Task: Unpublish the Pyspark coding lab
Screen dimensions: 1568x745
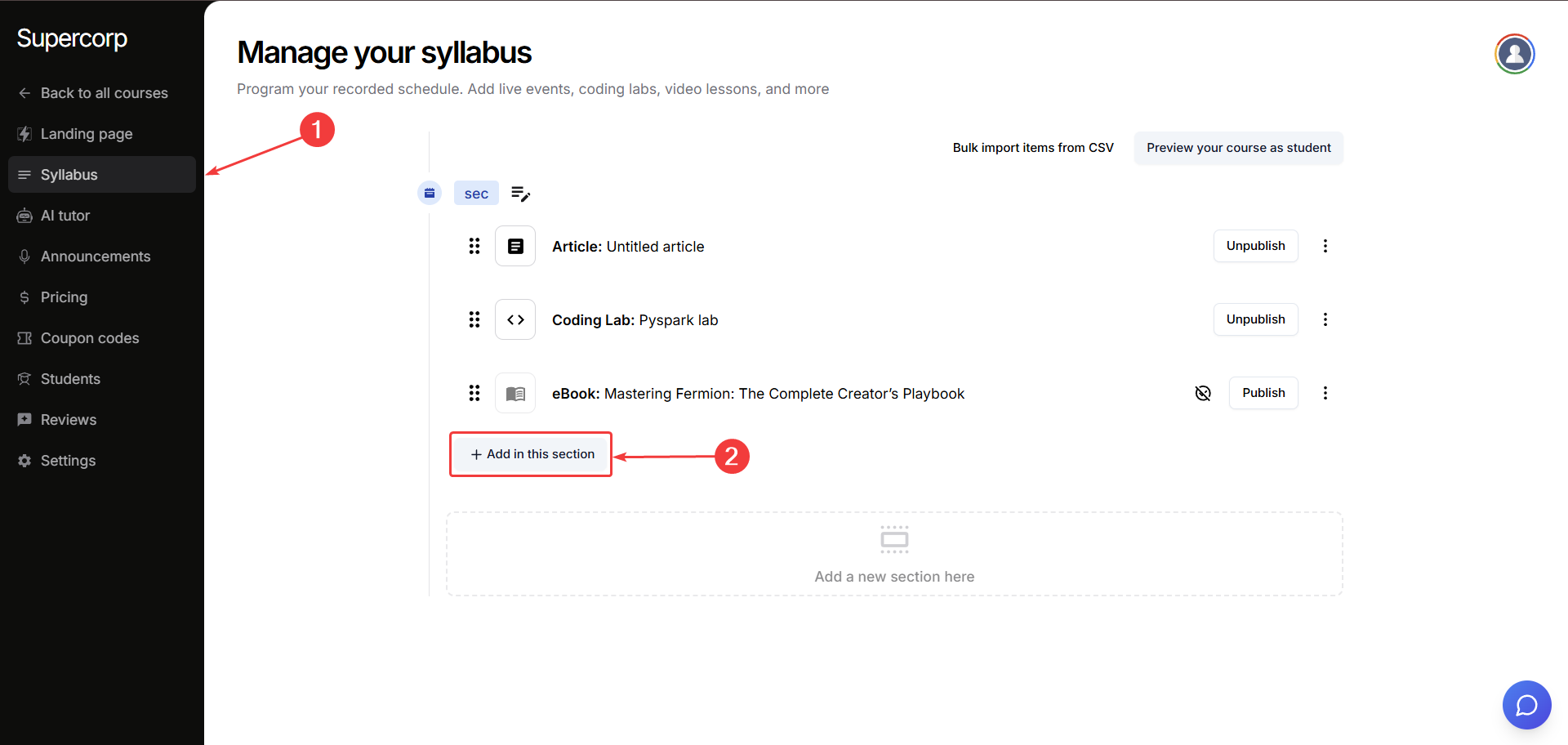Action: (1255, 319)
